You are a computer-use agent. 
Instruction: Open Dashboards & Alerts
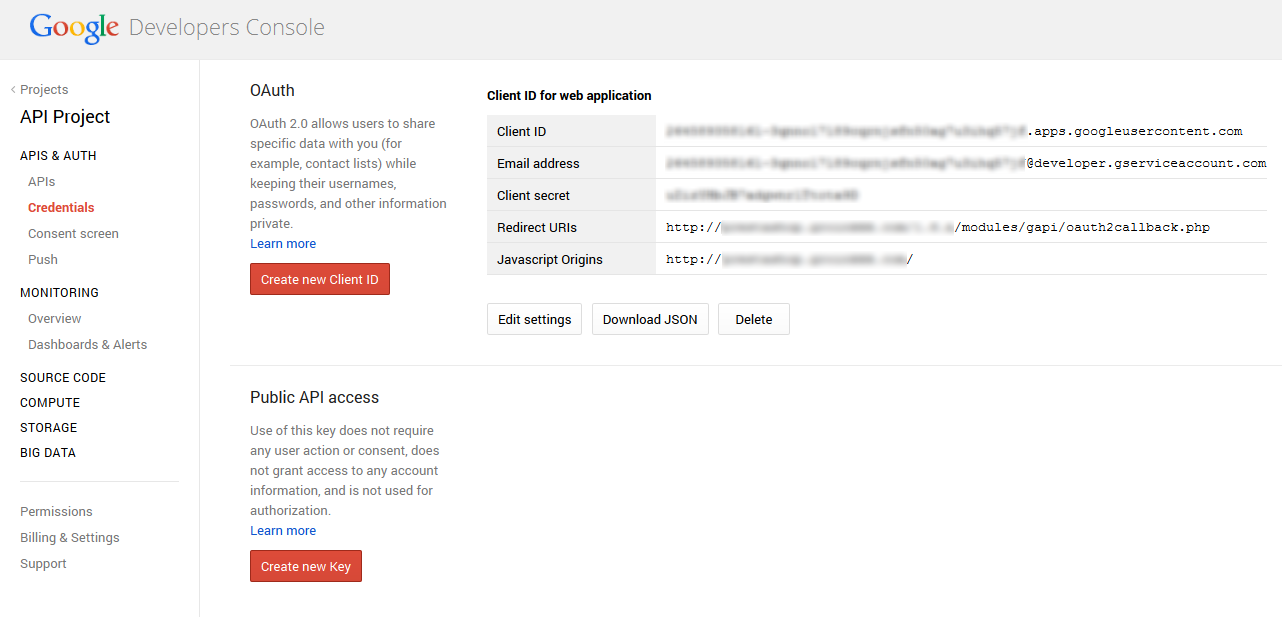click(87, 345)
